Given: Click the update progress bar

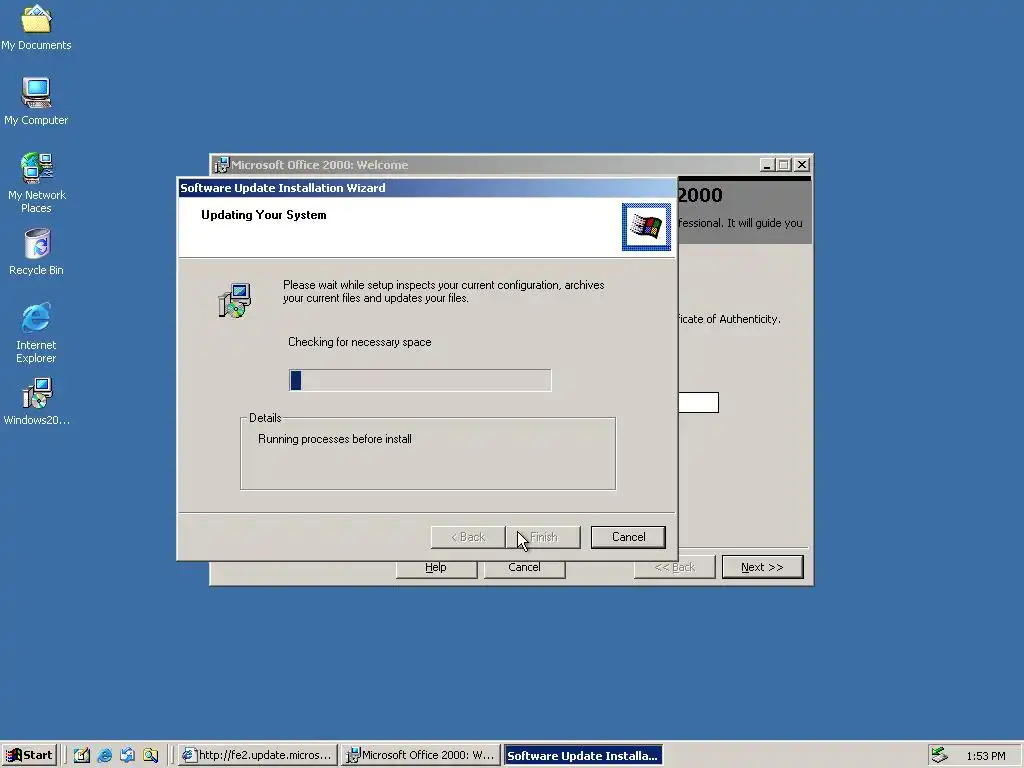Looking at the screenshot, I should point(420,380).
